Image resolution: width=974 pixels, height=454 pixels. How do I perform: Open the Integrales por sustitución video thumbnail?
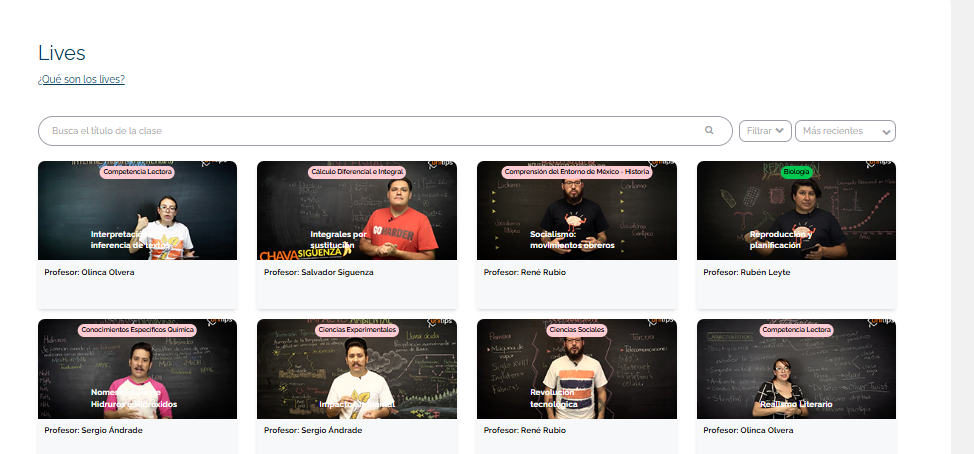[357, 211]
